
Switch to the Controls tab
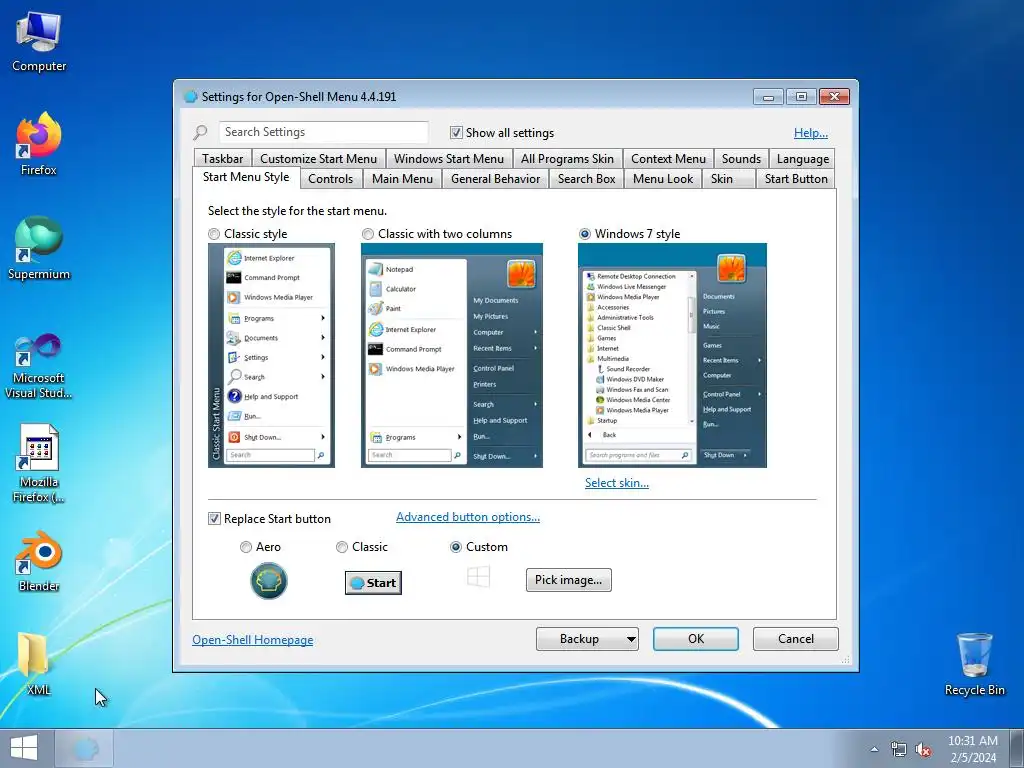coord(330,179)
